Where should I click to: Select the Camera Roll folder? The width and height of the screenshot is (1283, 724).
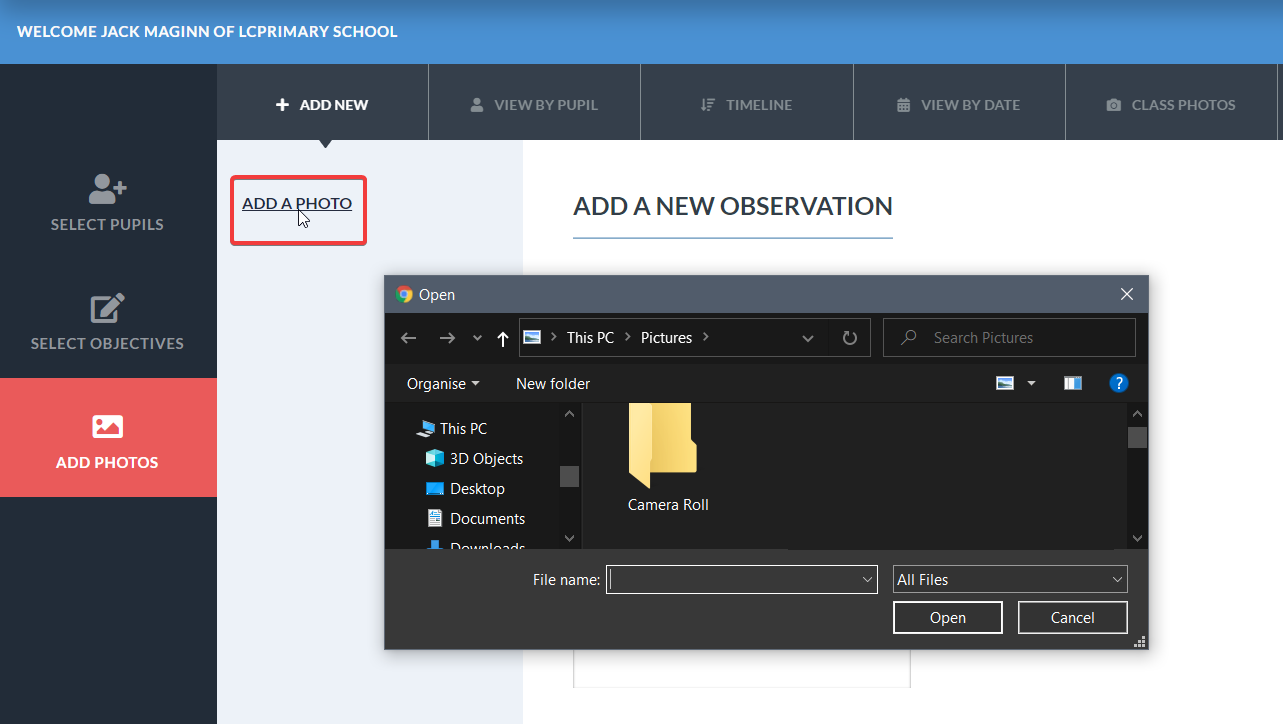(667, 459)
